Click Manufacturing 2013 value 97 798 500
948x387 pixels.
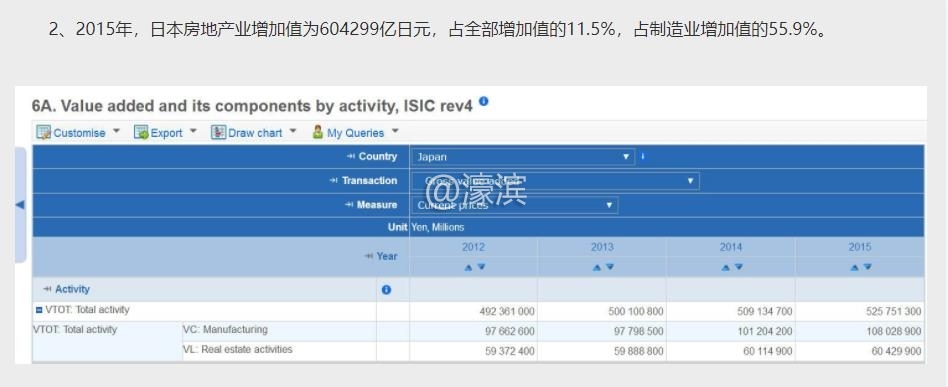pos(638,331)
